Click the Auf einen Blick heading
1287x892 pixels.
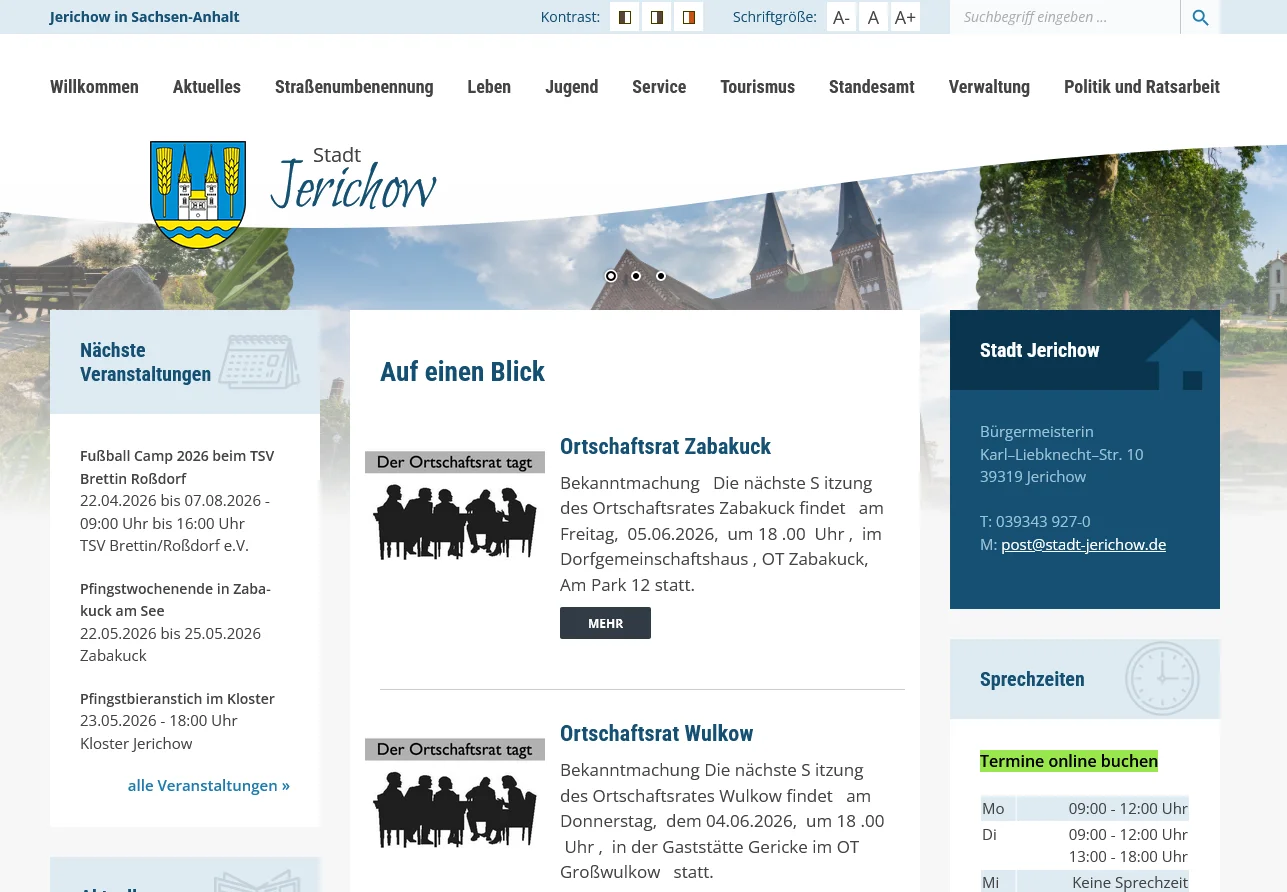(462, 371)
